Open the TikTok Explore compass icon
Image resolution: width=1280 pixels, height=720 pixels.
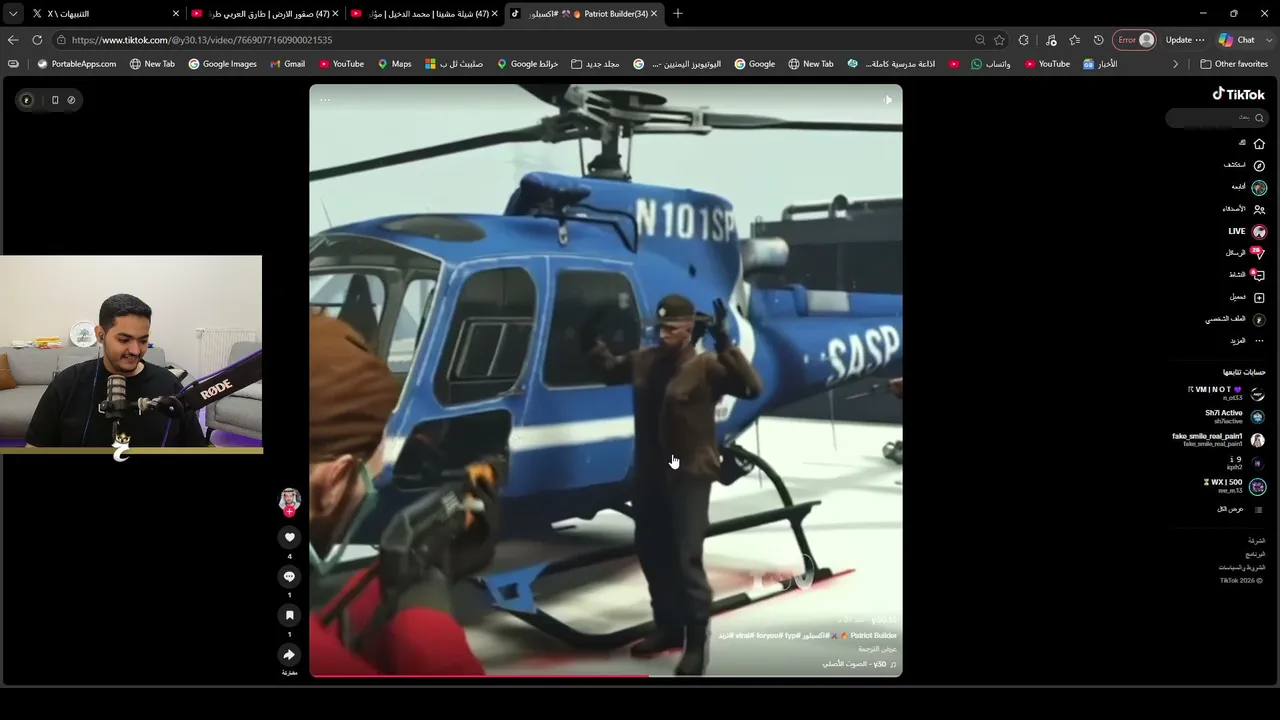[1259, 165]
